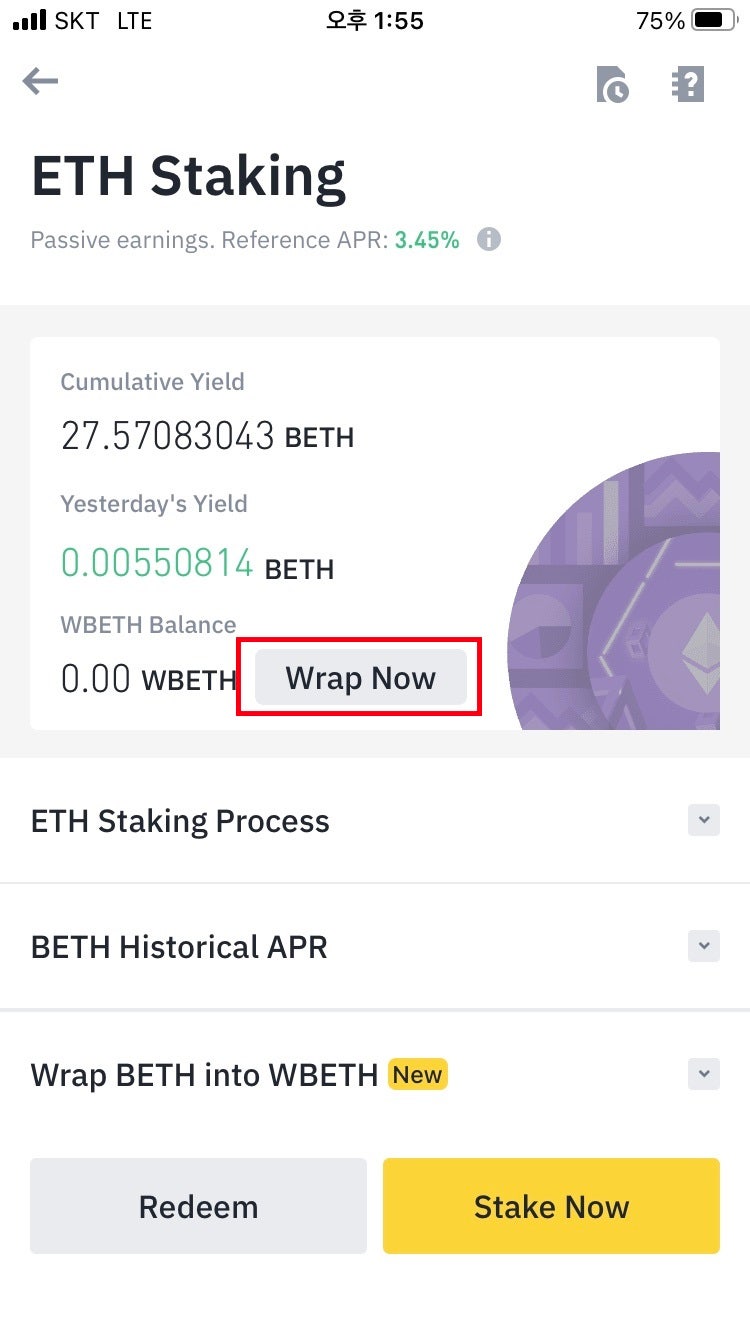Tap the 3.45% reference APR value

click(427, 240)
